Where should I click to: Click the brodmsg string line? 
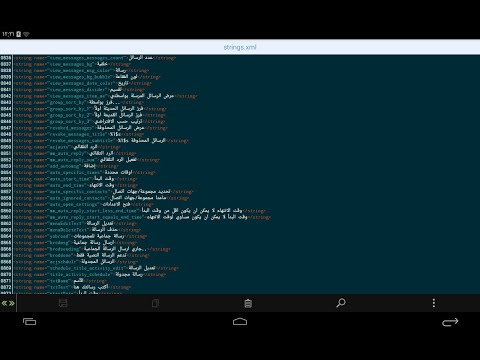[x=76, y=242]
